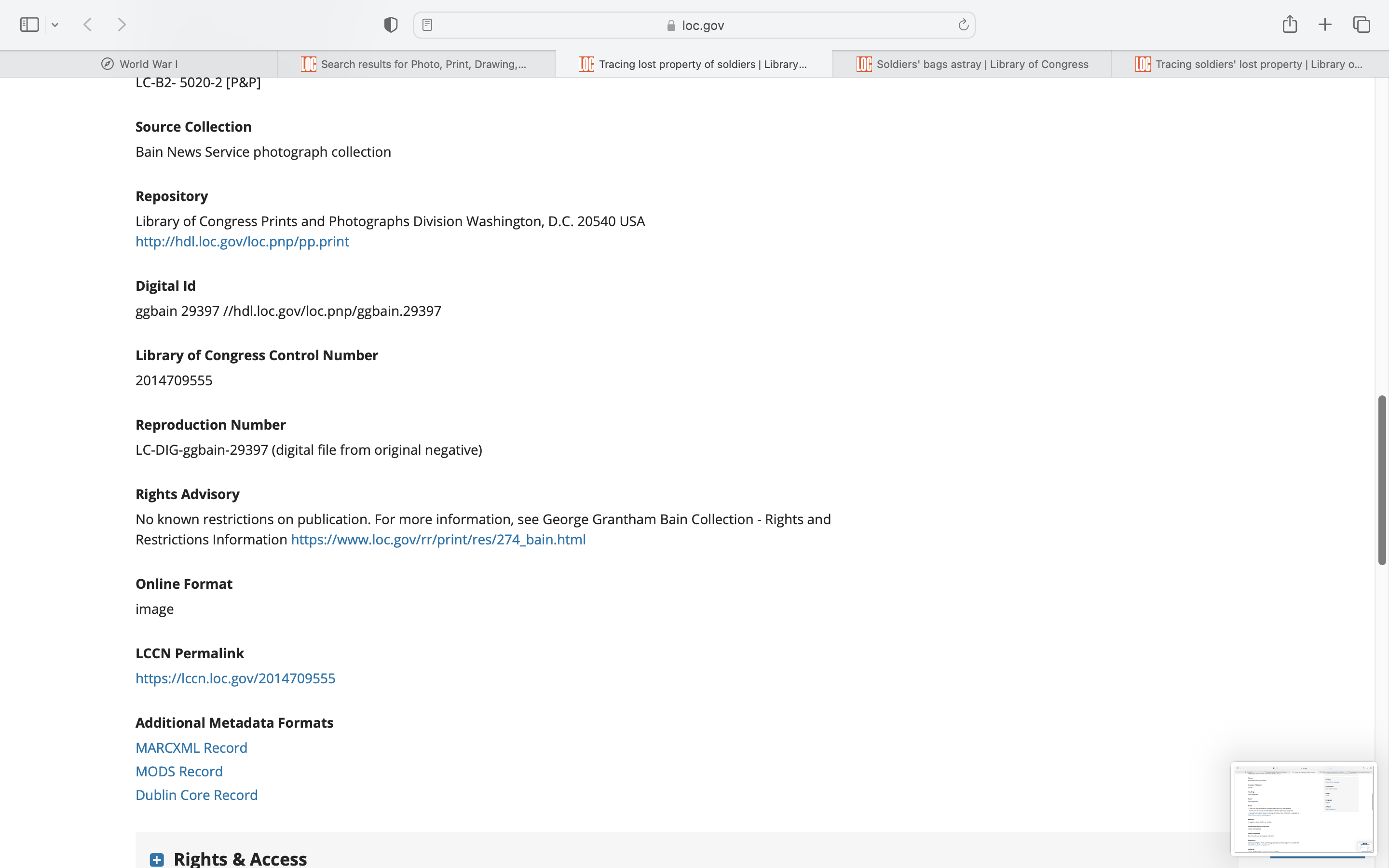Click the vertical page scrollbar thumb
This screenshot has width=1389, height=868.
(1382, 480)
